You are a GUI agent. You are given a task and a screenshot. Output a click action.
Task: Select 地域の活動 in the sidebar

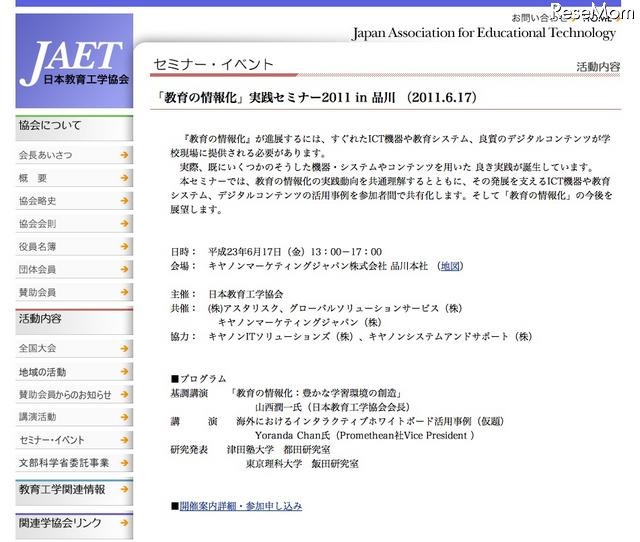click(42, 372)
